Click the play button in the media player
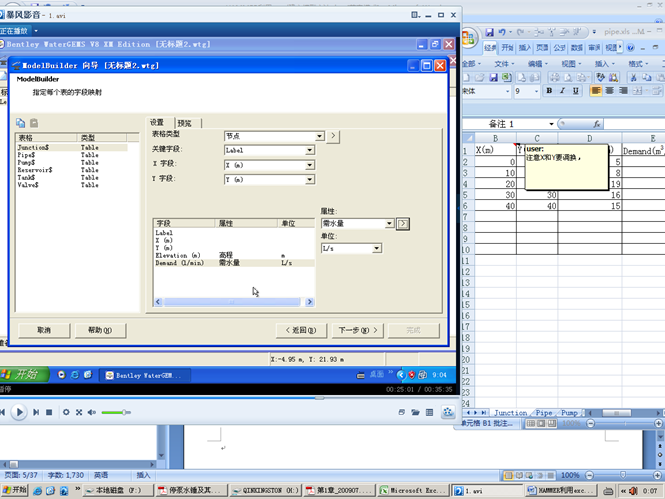 [x=19, y=412]
